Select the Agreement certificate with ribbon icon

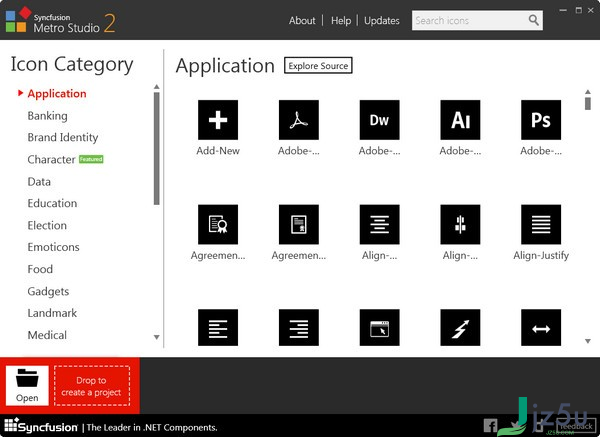(x=218, y=224)
